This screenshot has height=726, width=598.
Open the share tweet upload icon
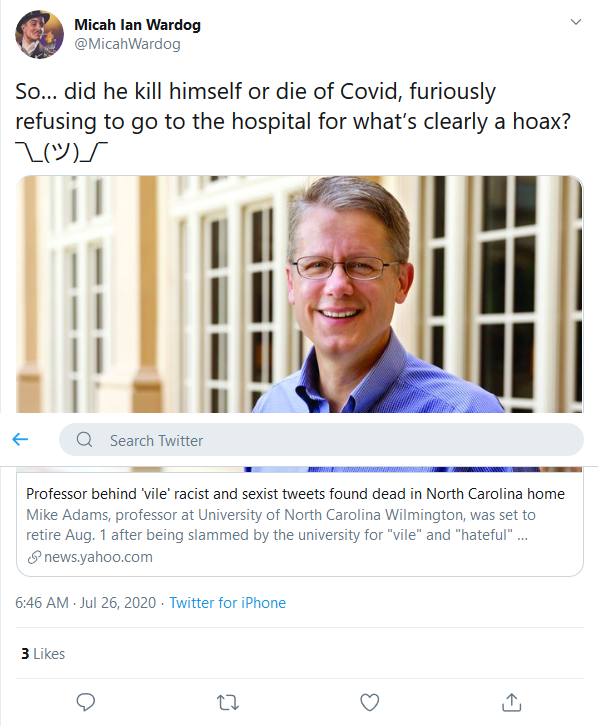511,702
